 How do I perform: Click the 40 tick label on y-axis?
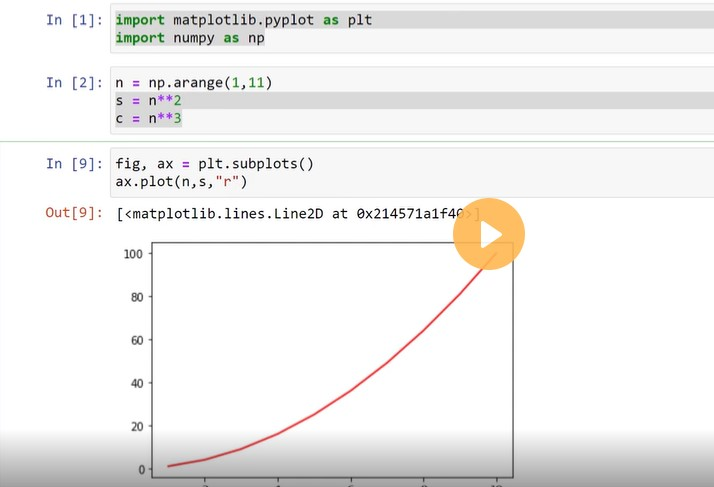[135, 383]
